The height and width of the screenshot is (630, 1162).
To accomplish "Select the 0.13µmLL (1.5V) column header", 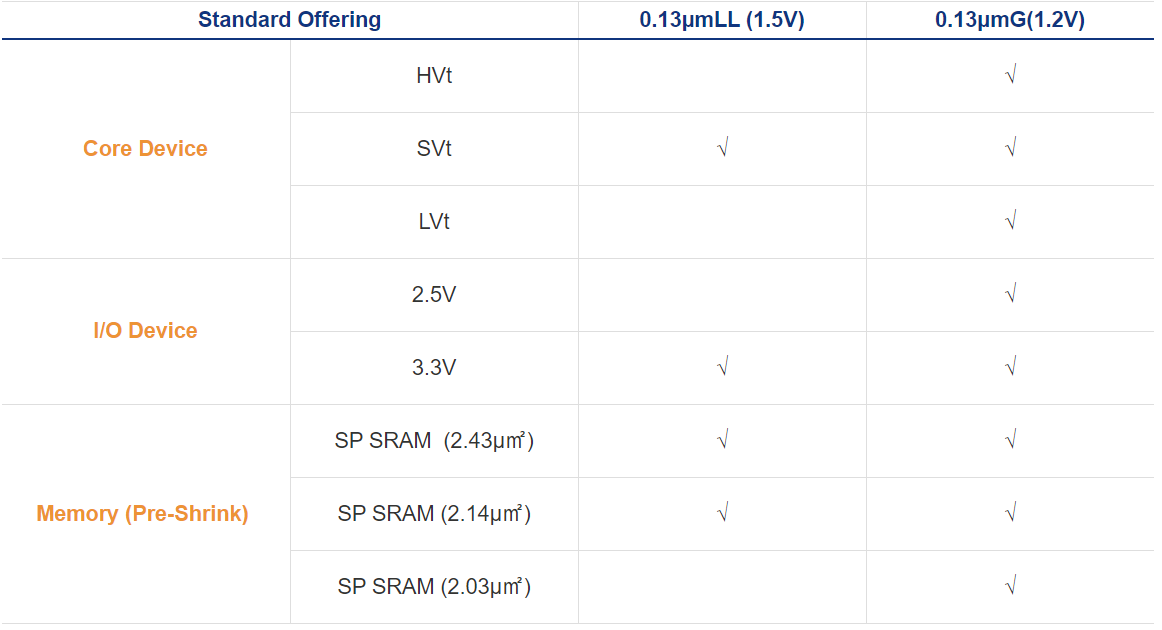I will tap(722, 20).
